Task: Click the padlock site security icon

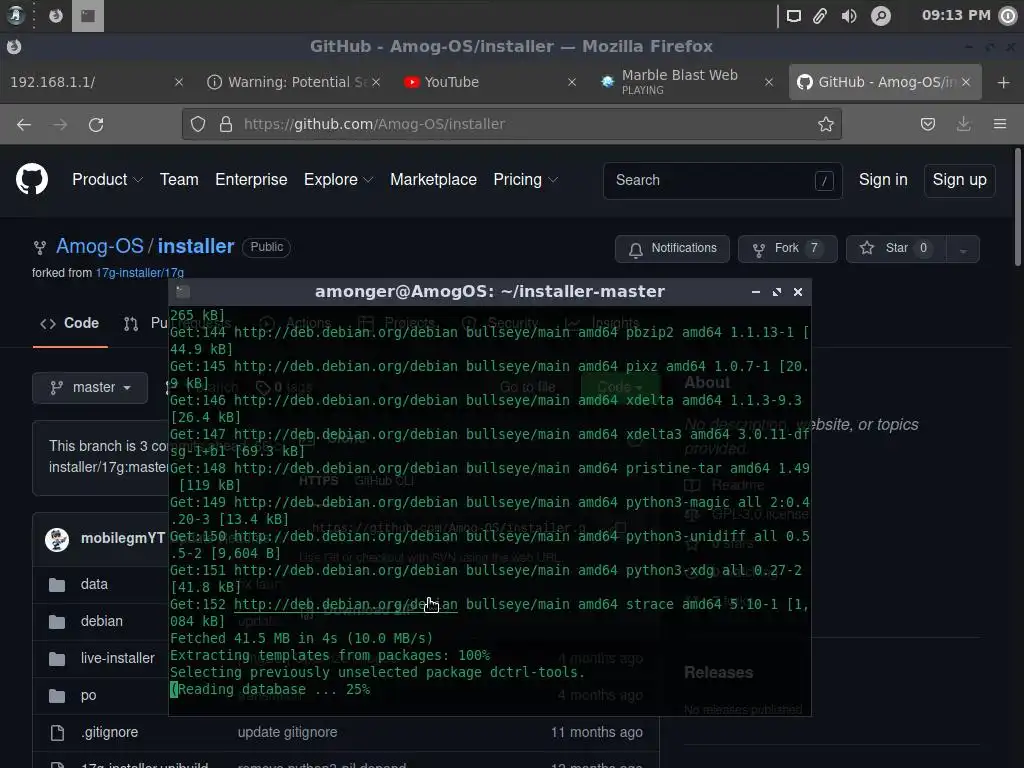Action: pyautogui.click(x=226, y=124)
